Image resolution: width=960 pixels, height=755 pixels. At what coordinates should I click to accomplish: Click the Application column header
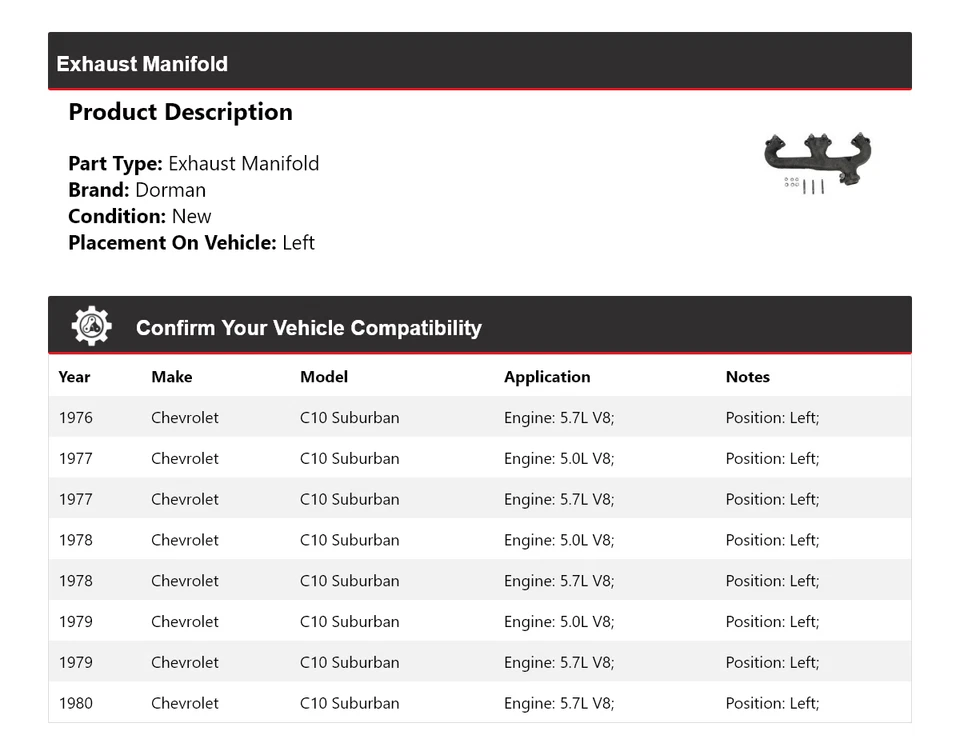(x=547, y=377)
